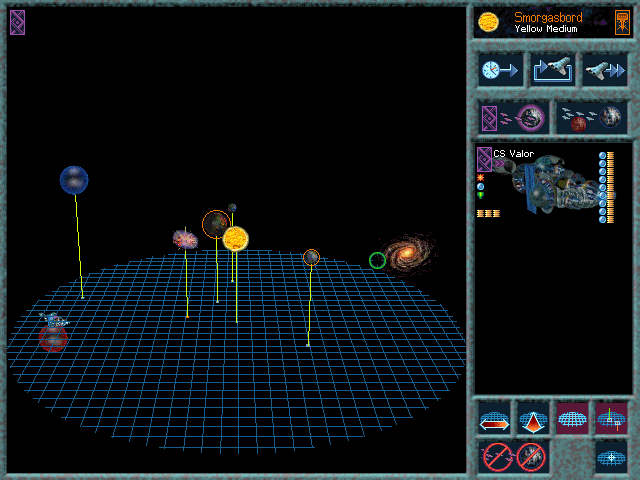Click the purple emblem in map corner
The width and height of the screenshot is (640, 480).
pos(18,22)
